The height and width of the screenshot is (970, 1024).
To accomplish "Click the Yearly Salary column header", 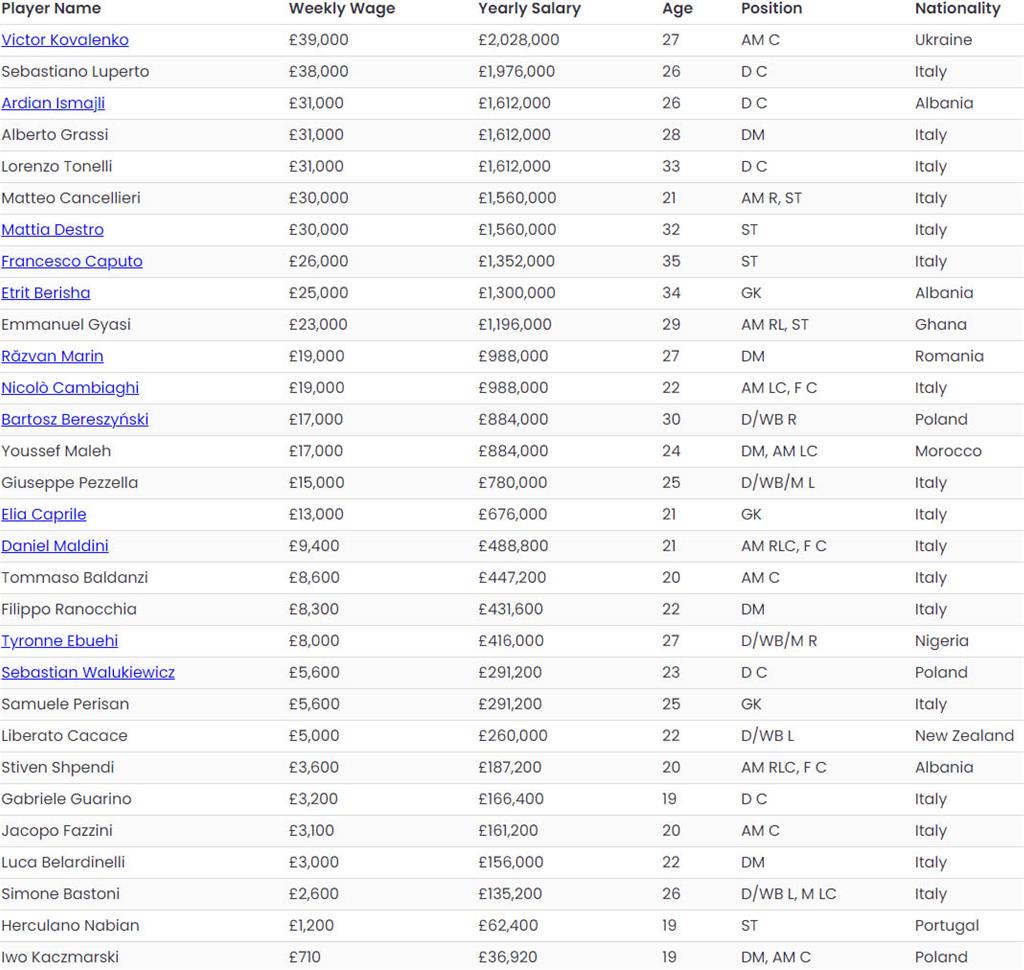I will click(530, 9).
